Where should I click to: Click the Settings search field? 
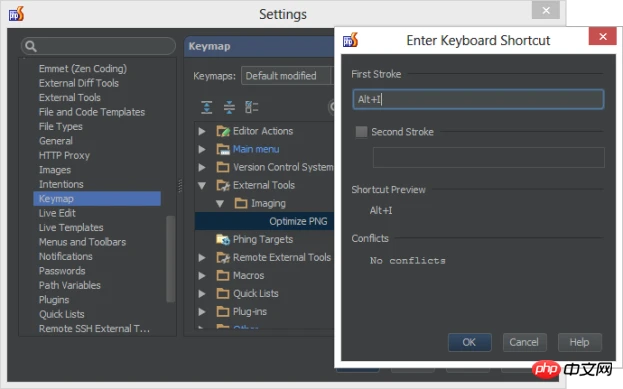click(x=98, y=46)
